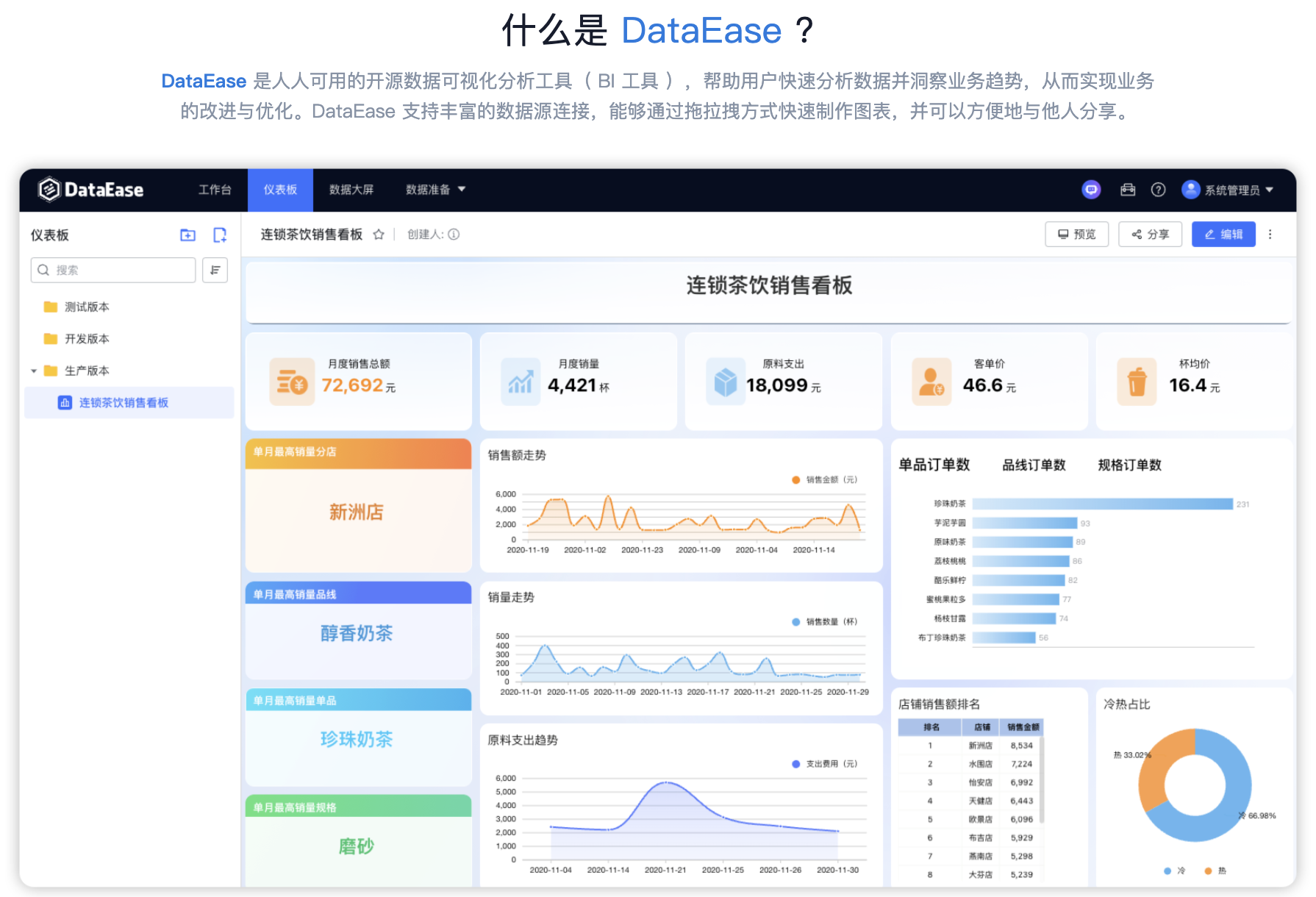
Task: Create new dashboard icon in sidebar
Action: tap(220, 235)
